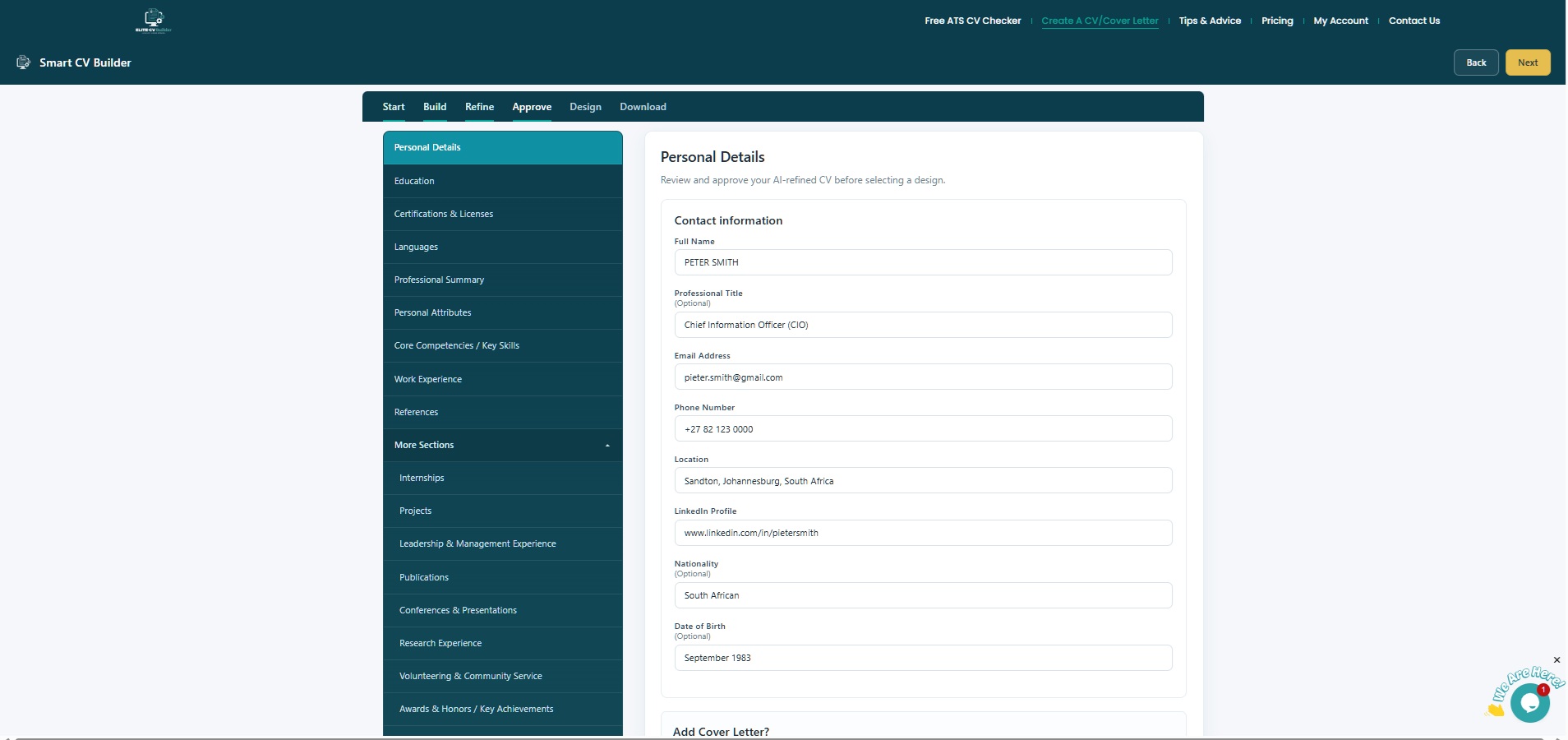
Task: Open the Pricing page
Action: pyautogui.click(x=1277, y=21)
